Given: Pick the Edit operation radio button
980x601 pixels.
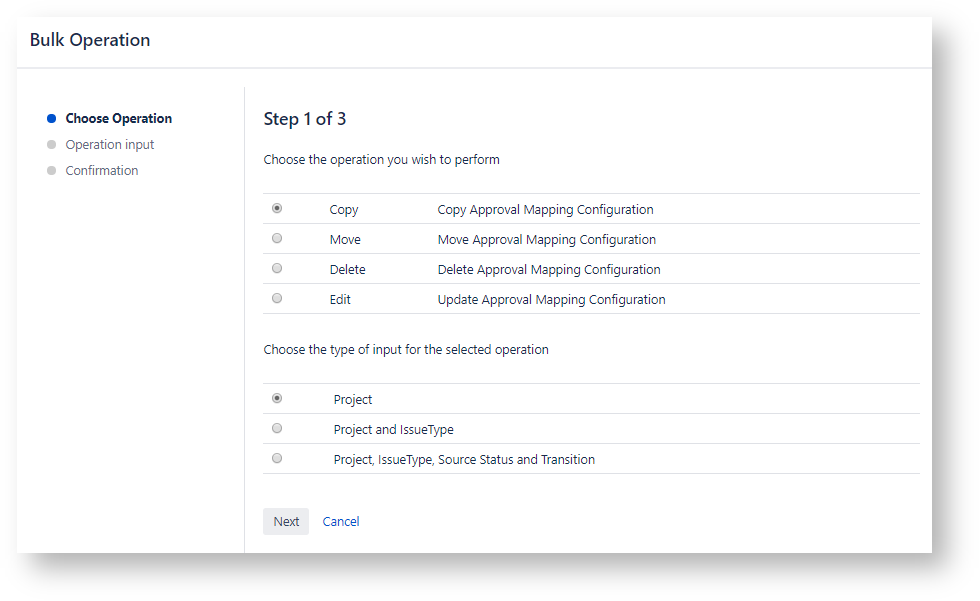Looking at the screenshot, I should click(277, 299).
